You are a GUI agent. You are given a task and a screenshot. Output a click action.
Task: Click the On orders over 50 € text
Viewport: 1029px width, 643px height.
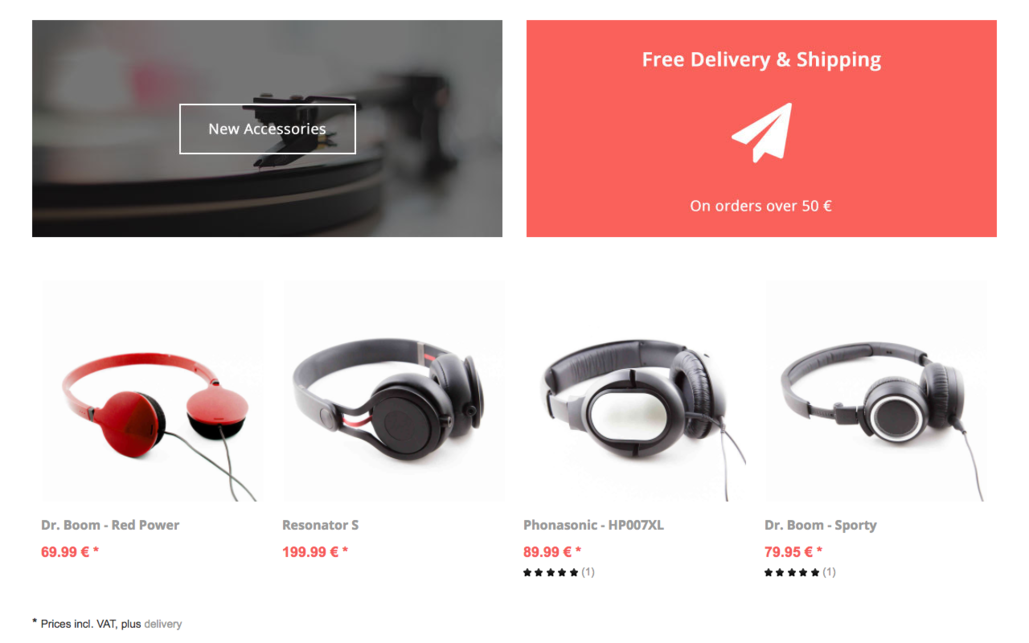coord(761,206)
